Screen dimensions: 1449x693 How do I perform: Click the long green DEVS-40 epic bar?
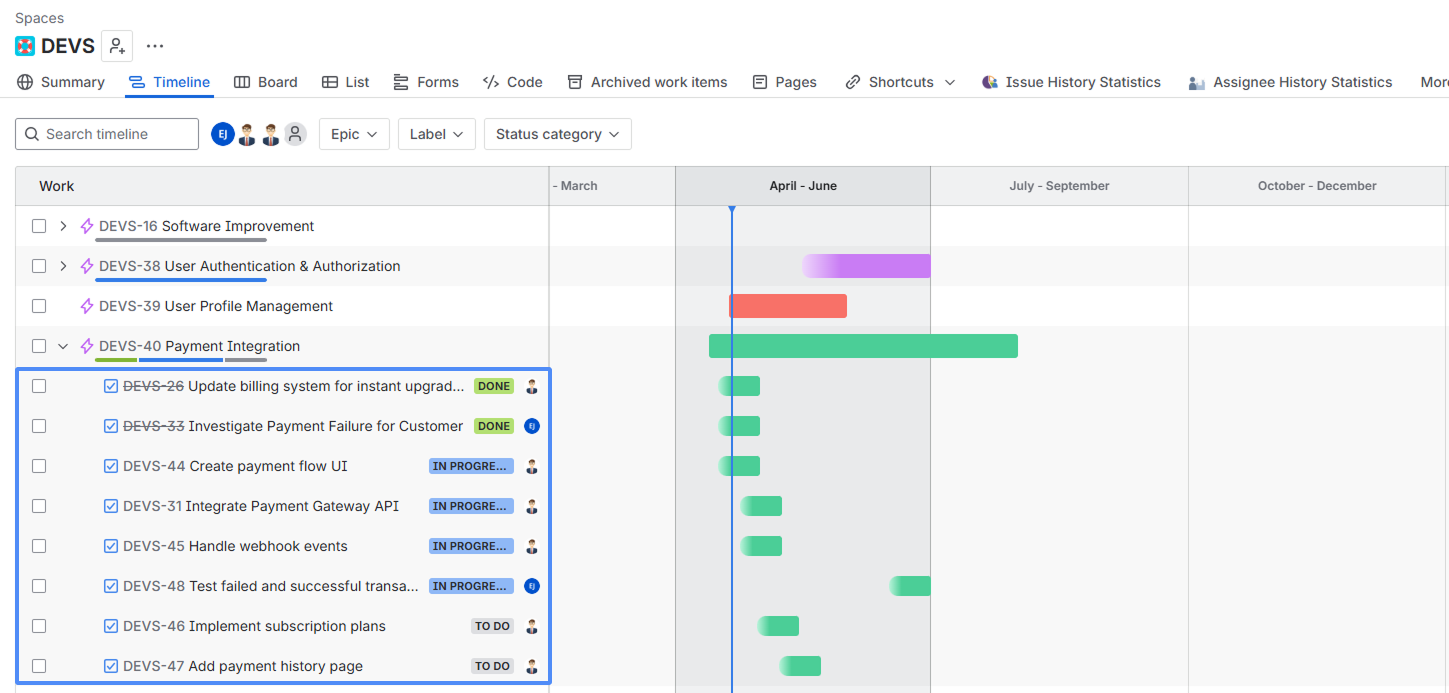(863, 346)
